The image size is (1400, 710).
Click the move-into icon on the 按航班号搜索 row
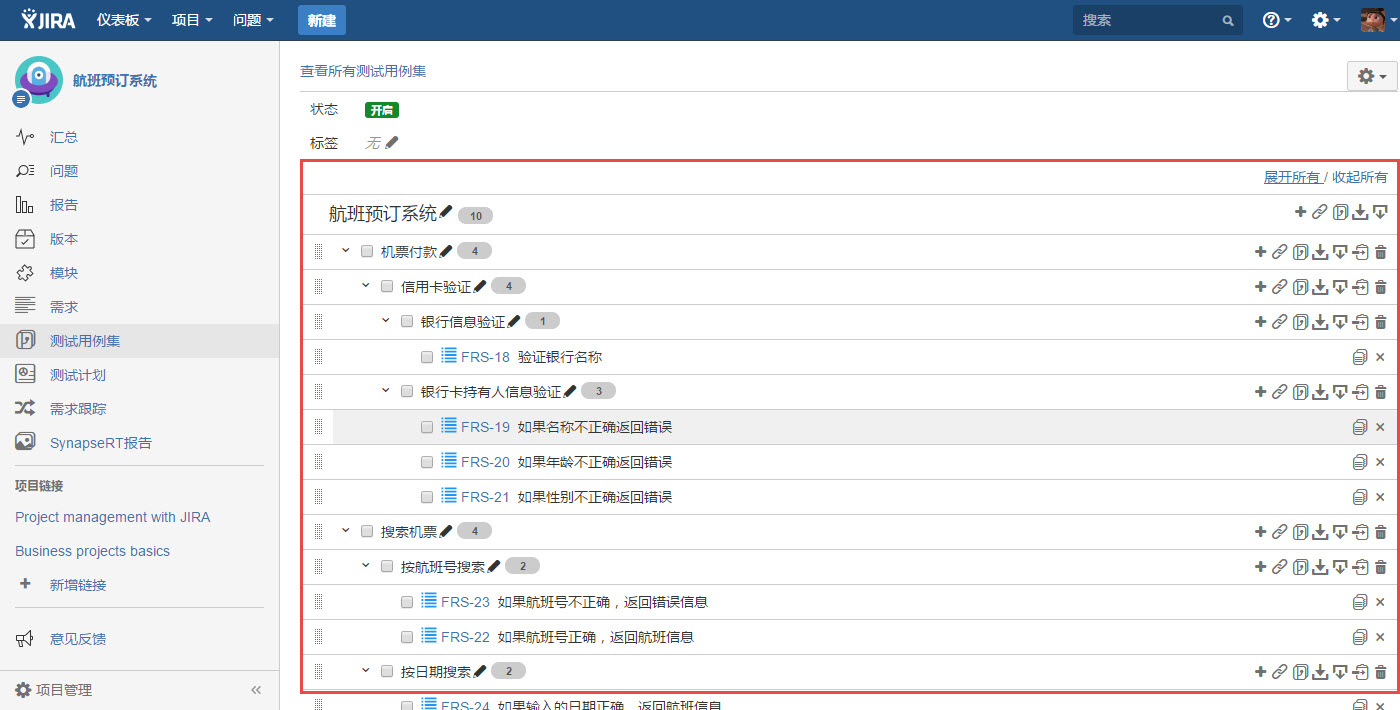pyautogui.click(x=1361, y=567)
